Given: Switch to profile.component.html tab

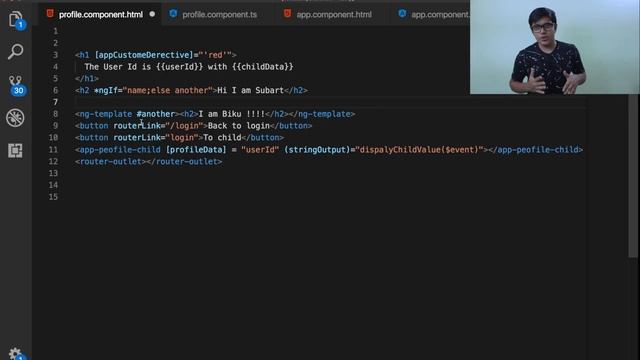Looking at the screenshot, I should pos(101,15).
